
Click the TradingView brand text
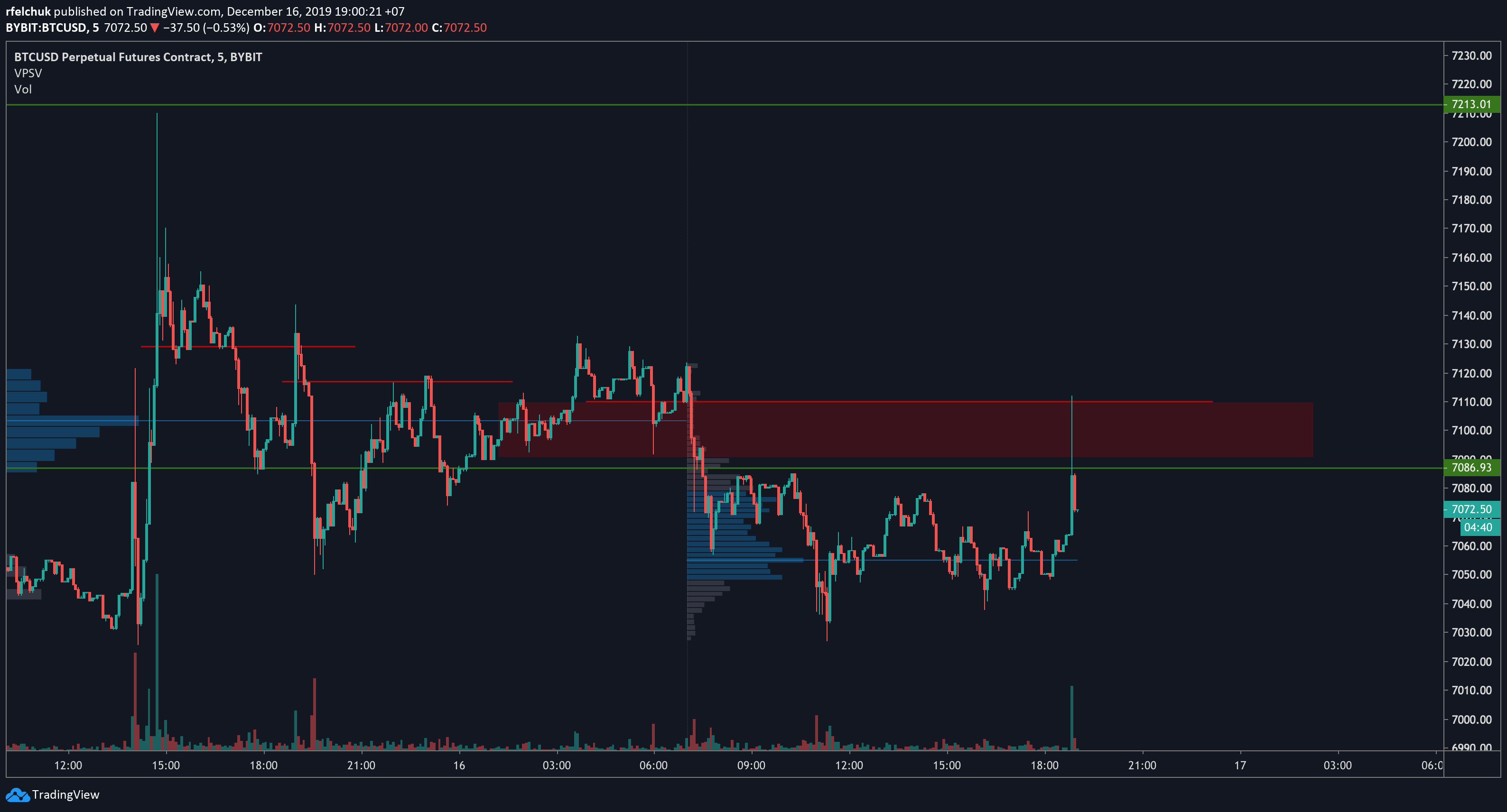point(65,794)
